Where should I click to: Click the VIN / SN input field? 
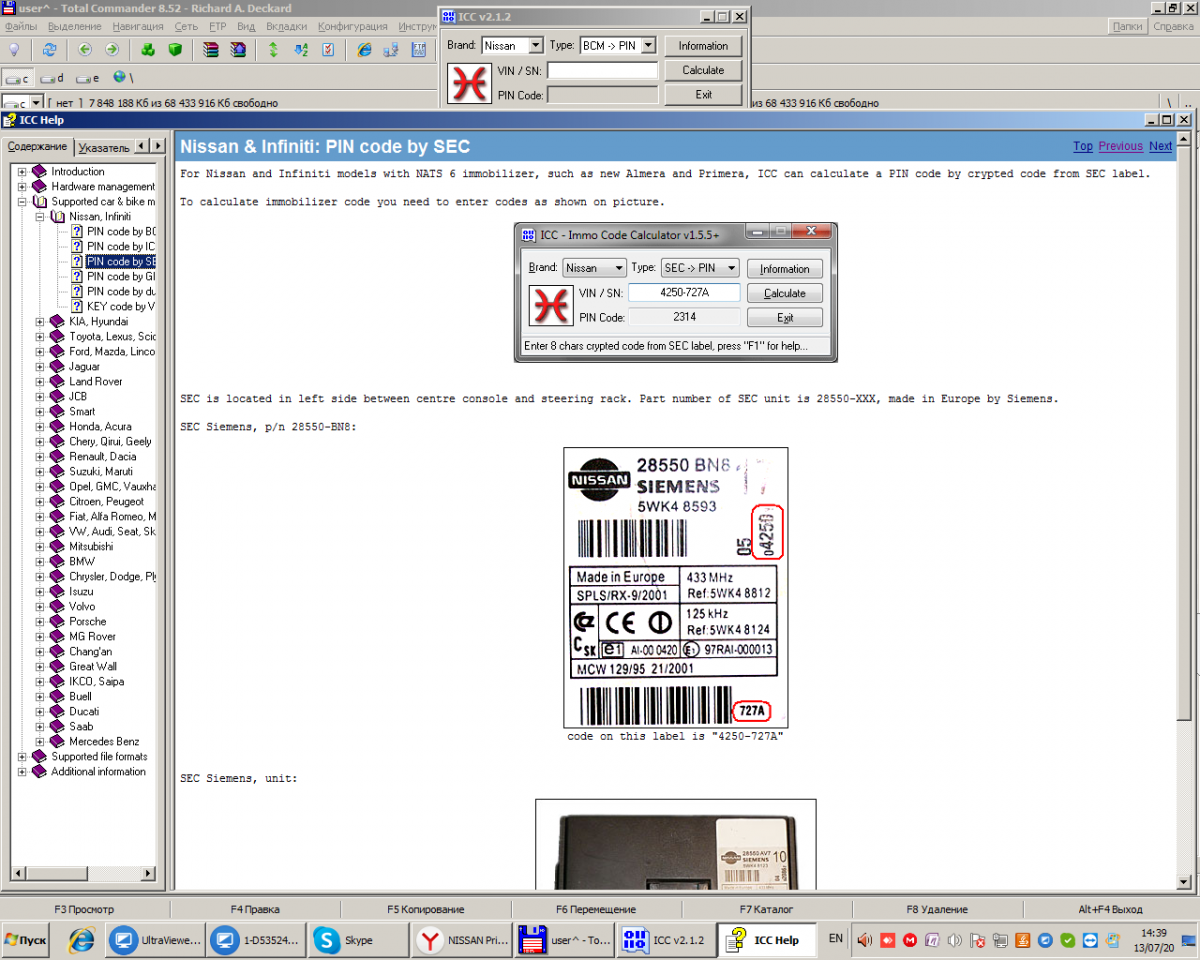[602, 71]
